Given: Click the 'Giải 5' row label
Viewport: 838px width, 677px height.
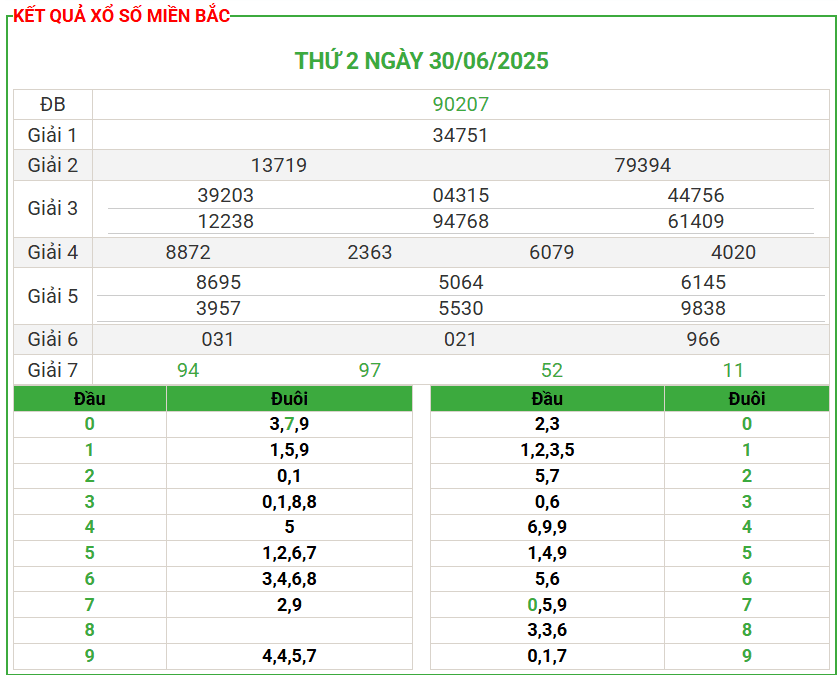Looking at the screenshot, I should (53, 296).
